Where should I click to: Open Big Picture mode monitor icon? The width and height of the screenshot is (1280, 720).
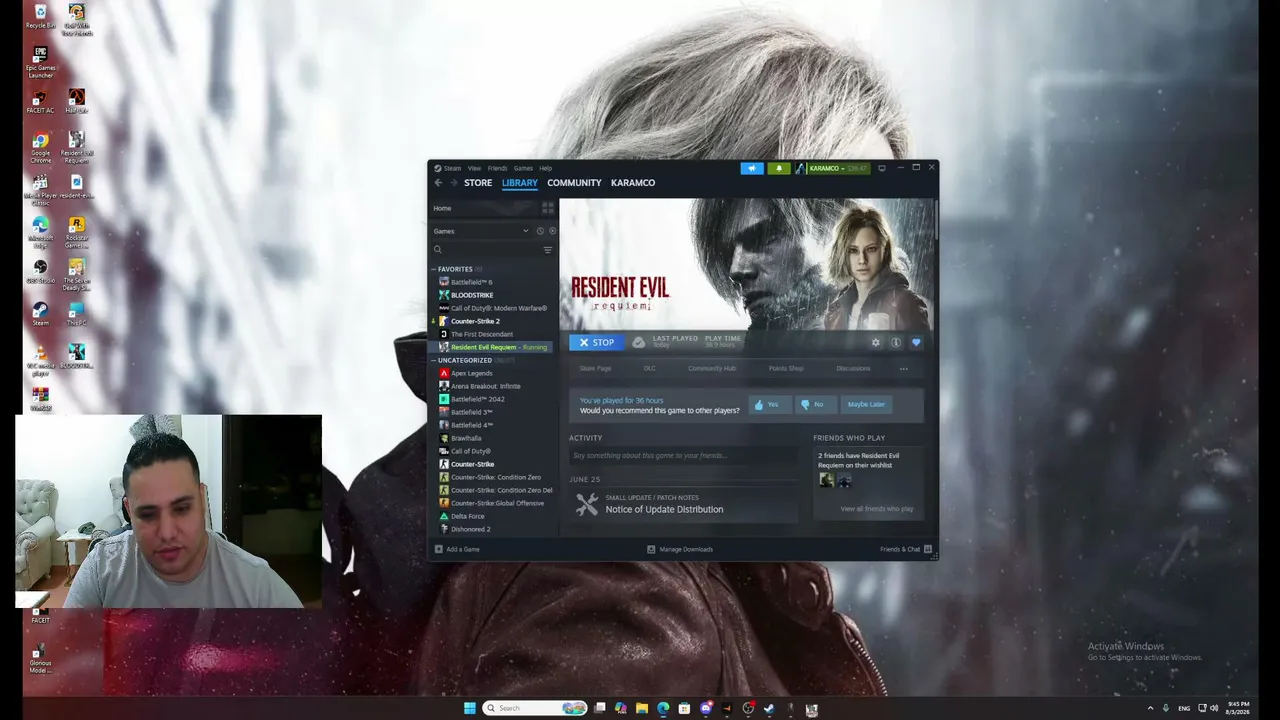click(881, 168)
